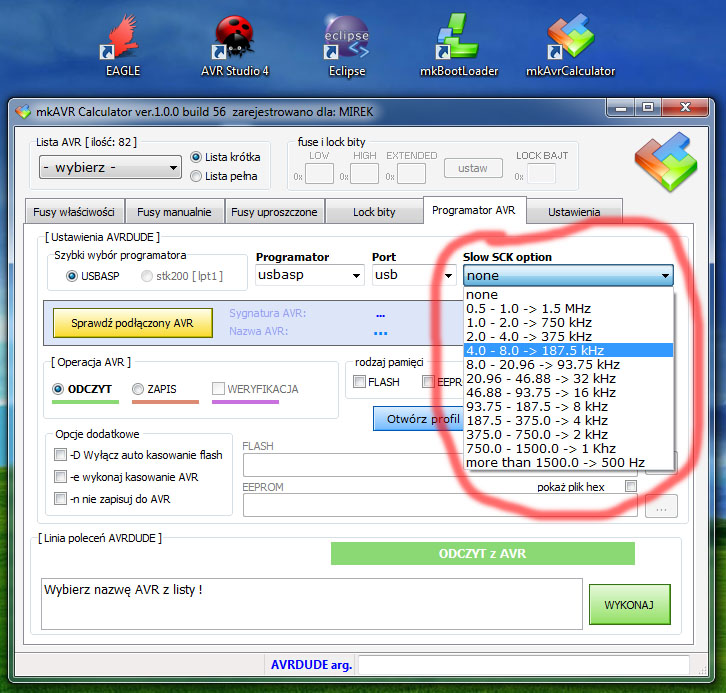
Task: Close the mkAVR Calculator window
Action: pos(685,108)
